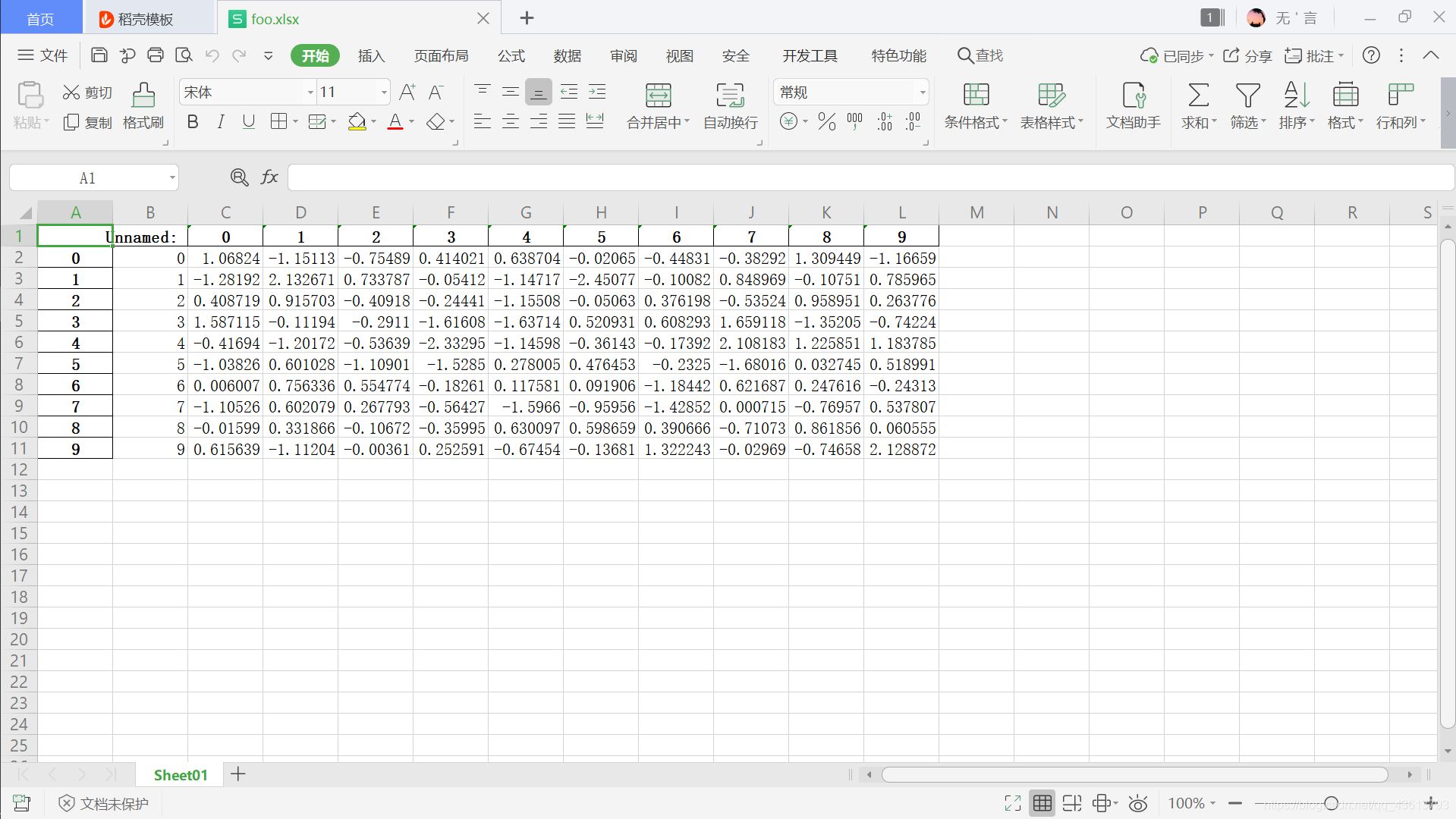Expand the Name Box dropdown arrow
The height and width of the screenshot is (819, 1456).
point(172,178)
